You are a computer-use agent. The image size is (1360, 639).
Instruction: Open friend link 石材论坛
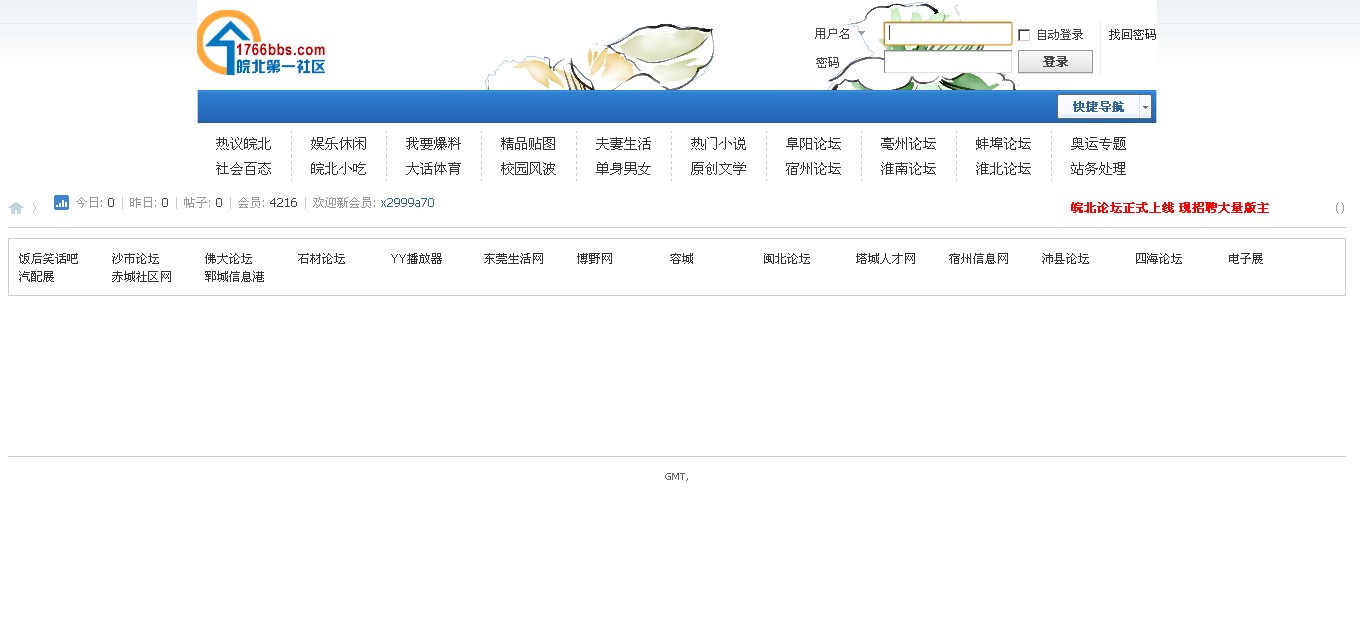pyautogui.click(x=321, y=259)
